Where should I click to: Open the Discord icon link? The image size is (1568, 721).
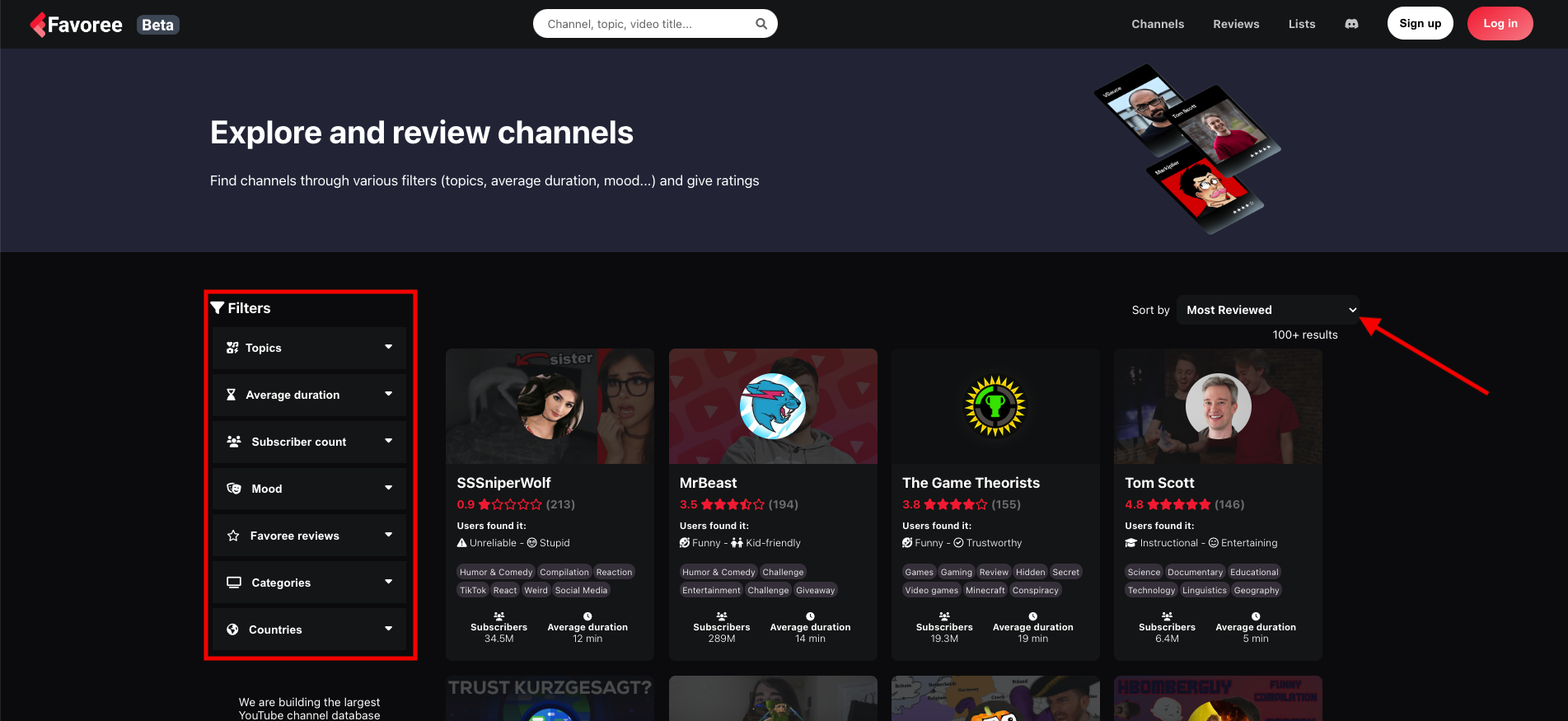click(x=1351, y=24)
